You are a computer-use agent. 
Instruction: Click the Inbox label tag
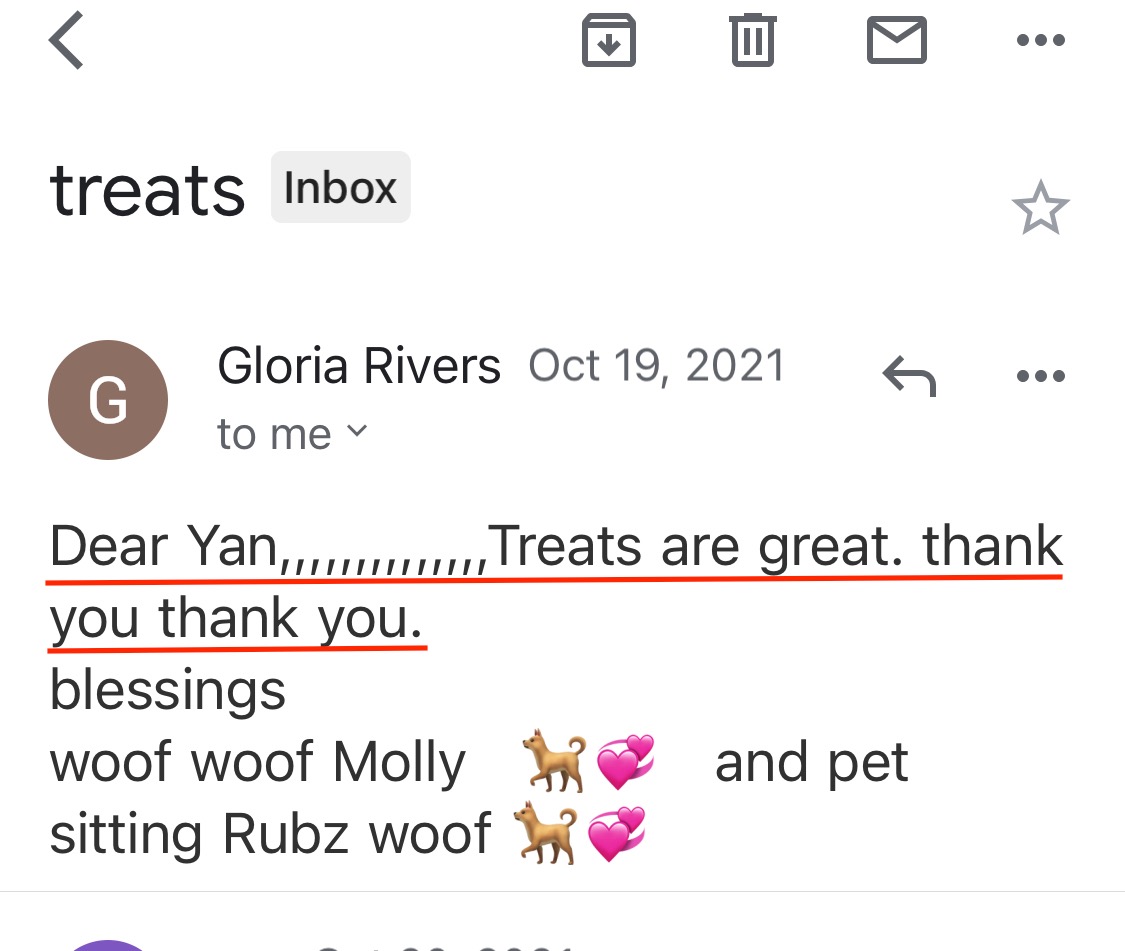pos(340,187)
